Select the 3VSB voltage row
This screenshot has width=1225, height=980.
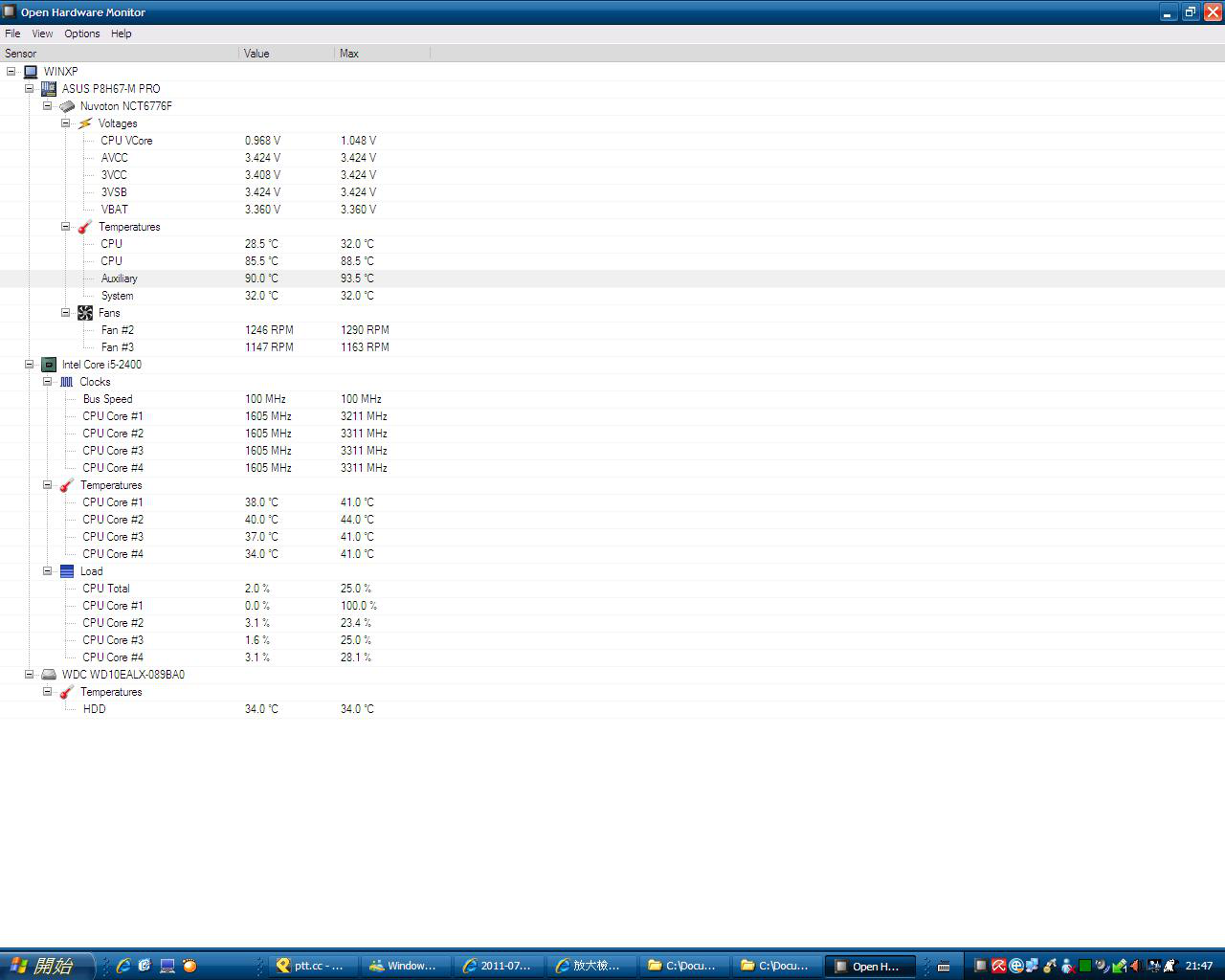[x=612, y=192]
